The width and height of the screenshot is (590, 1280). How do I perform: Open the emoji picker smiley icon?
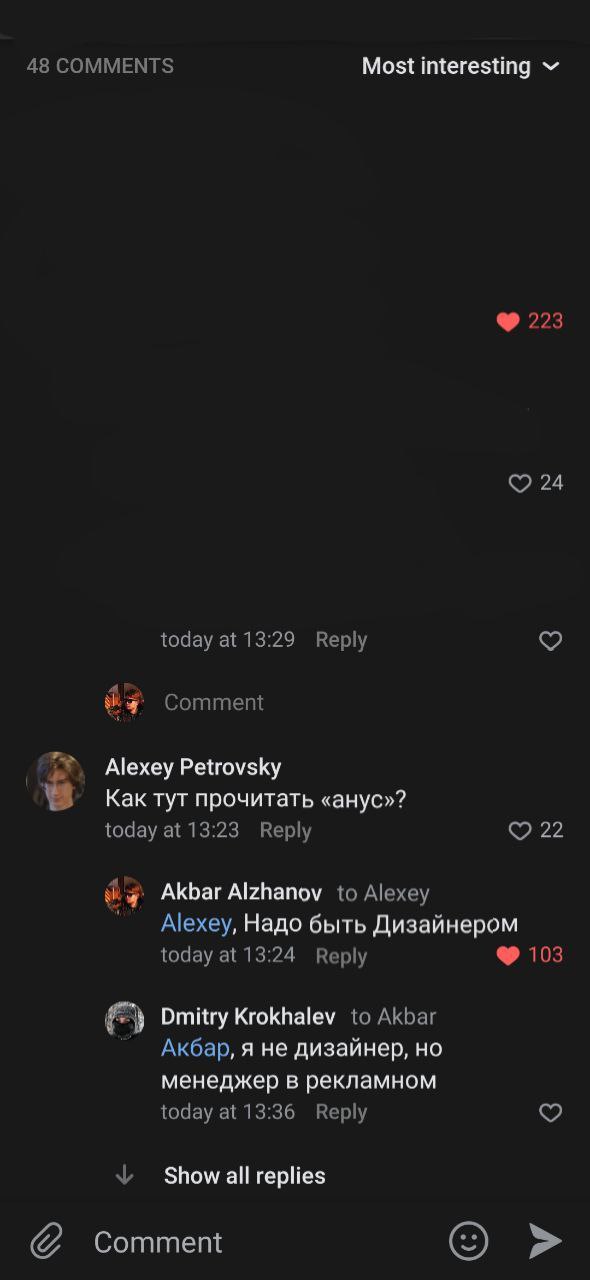(468, 1241)
